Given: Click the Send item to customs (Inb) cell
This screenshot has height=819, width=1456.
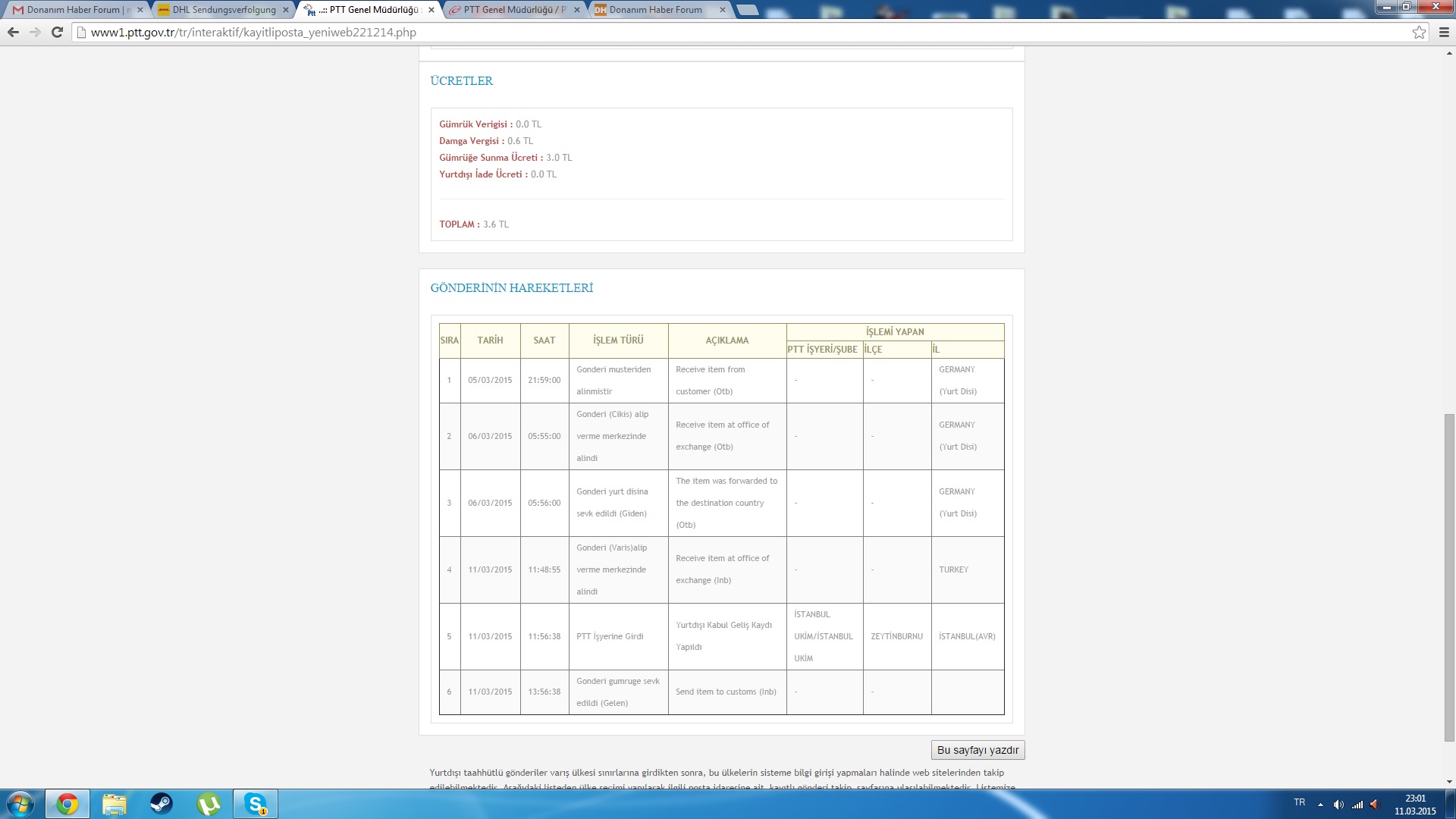Looking at the screenshot, I should pyautogui.click(x=726, y=692).
